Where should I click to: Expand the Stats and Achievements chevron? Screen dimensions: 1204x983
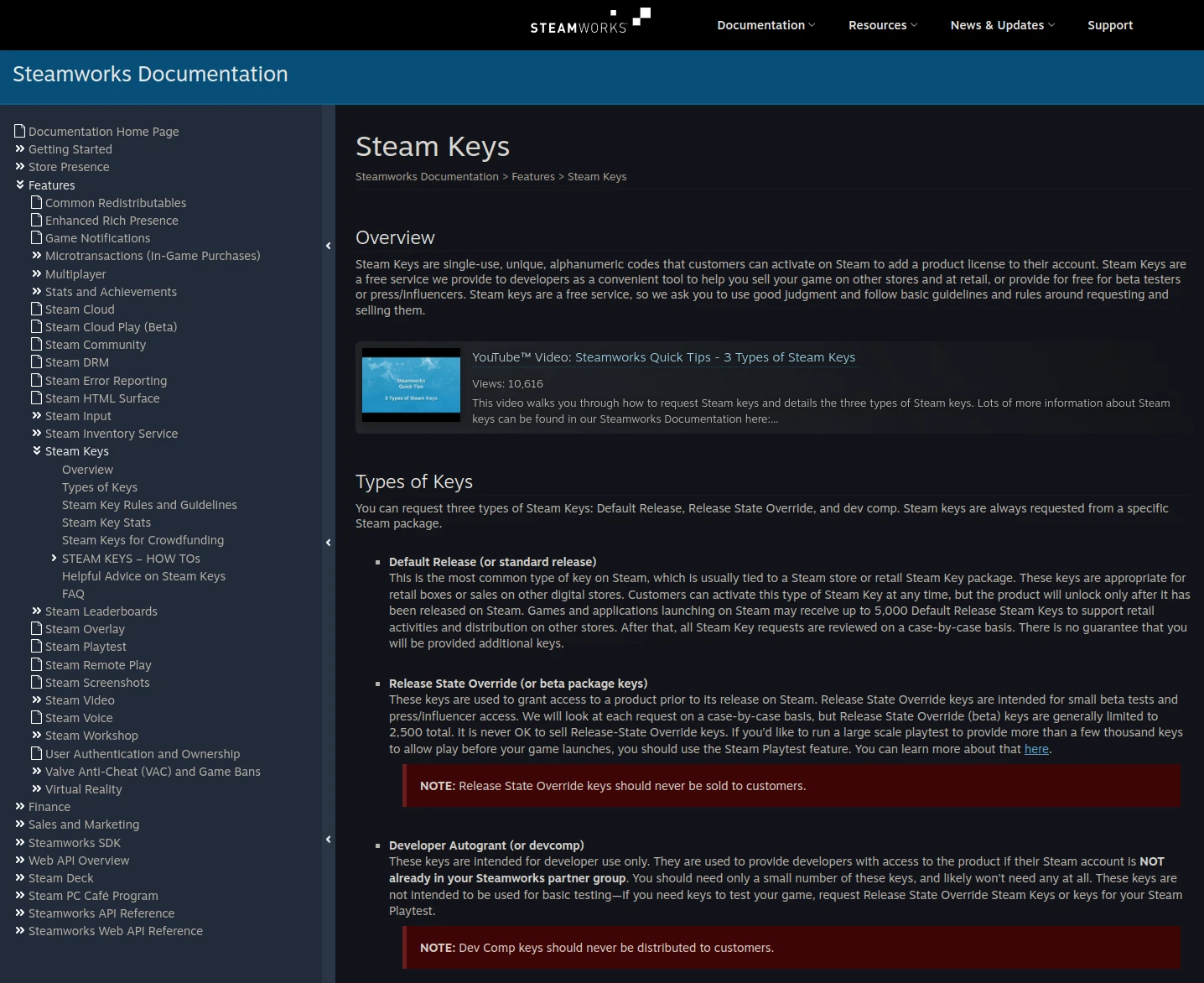[x=37, y=291]
